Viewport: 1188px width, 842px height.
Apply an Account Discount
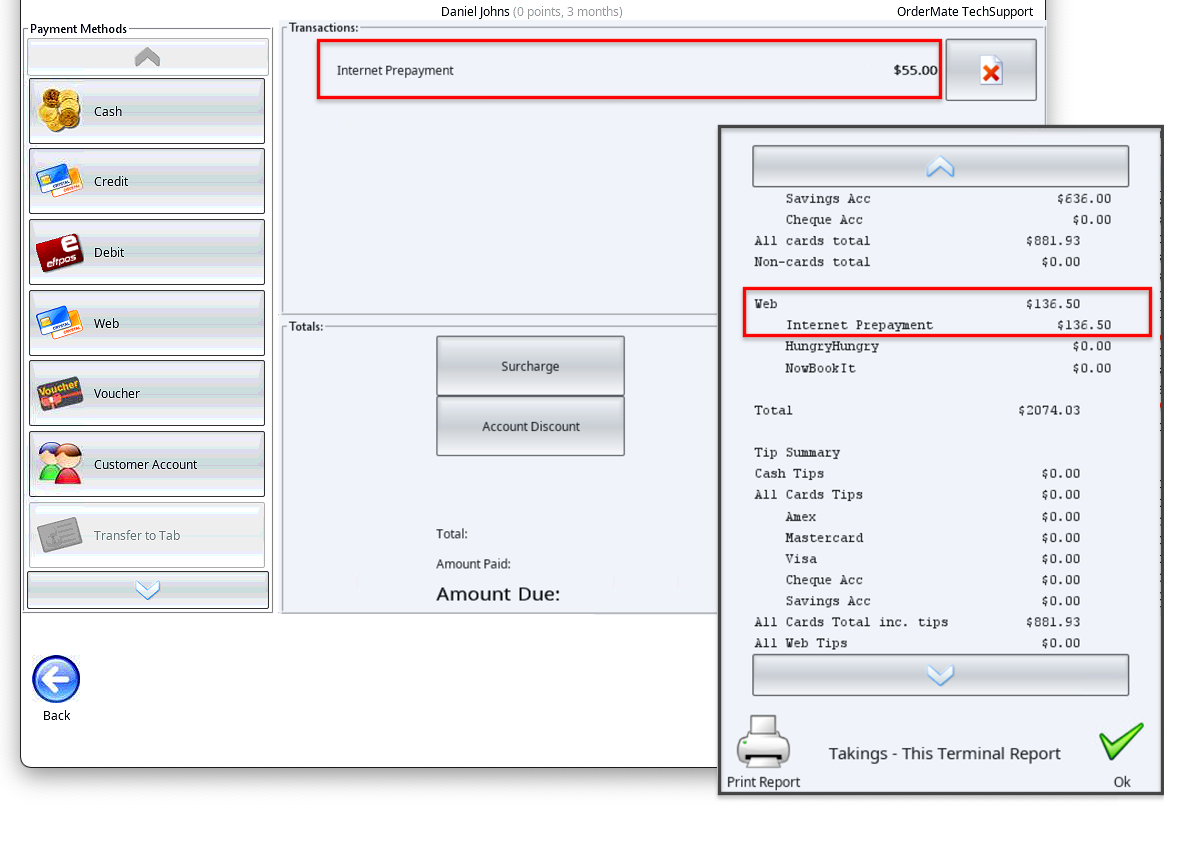tap(530, 426)
